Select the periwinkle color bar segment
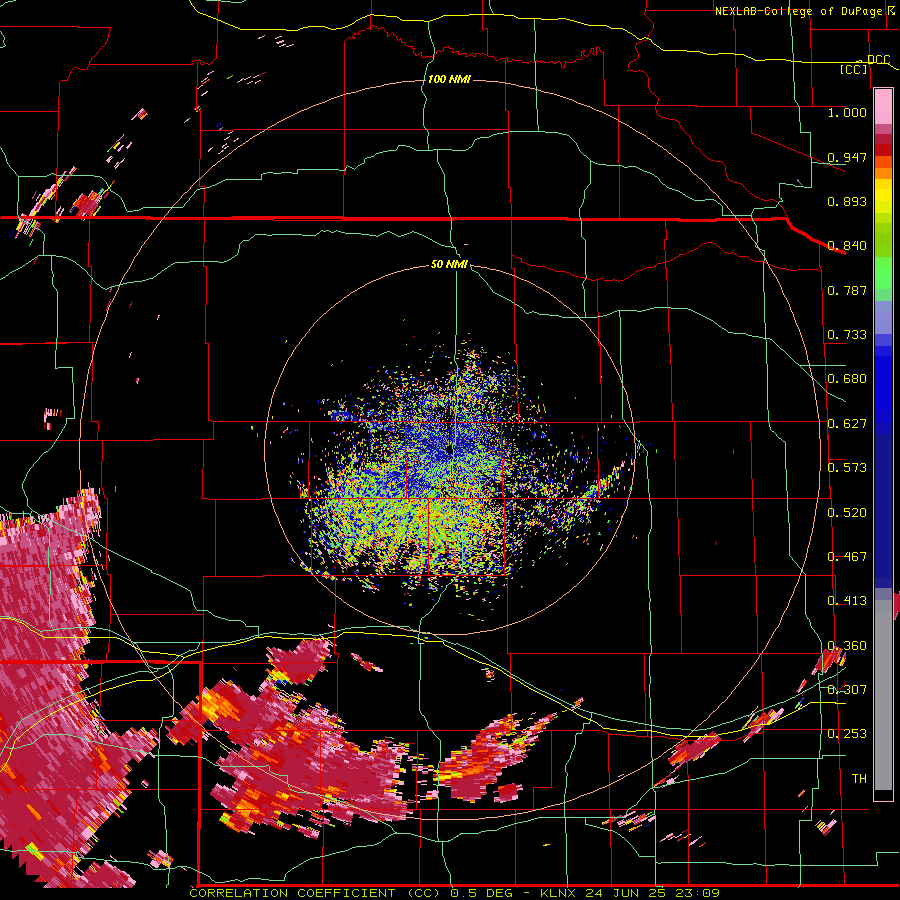Image resolution: width=900 pixels, height=900 pixels. tap(883, 317)
